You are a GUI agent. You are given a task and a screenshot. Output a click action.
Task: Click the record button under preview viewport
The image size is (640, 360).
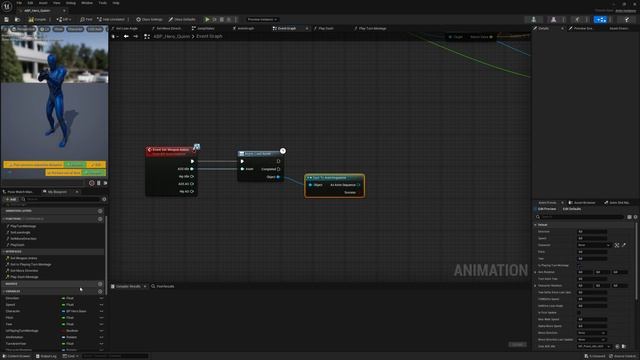[91, 183]
